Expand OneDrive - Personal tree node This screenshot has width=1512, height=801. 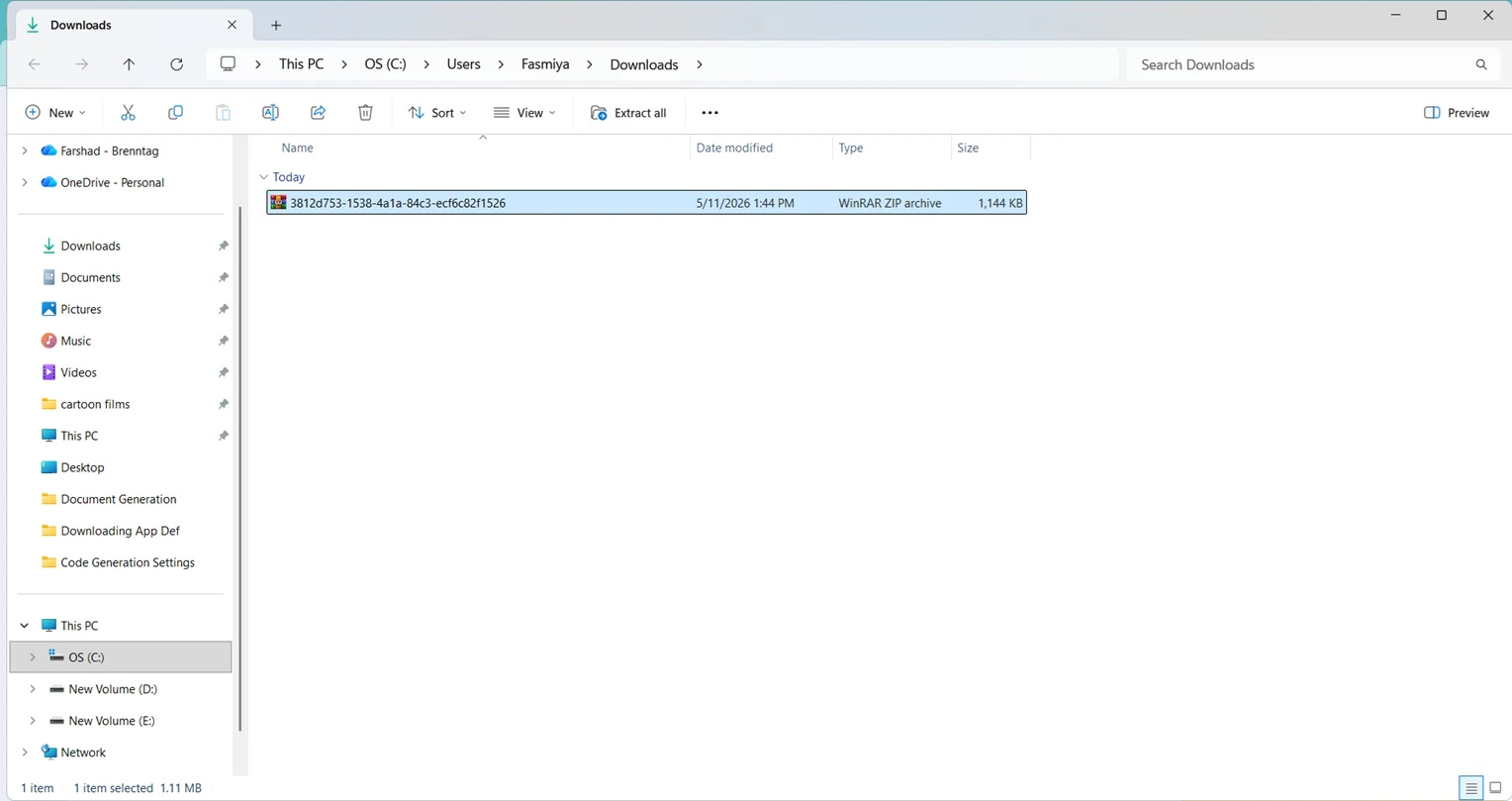[x=25, y=183]
